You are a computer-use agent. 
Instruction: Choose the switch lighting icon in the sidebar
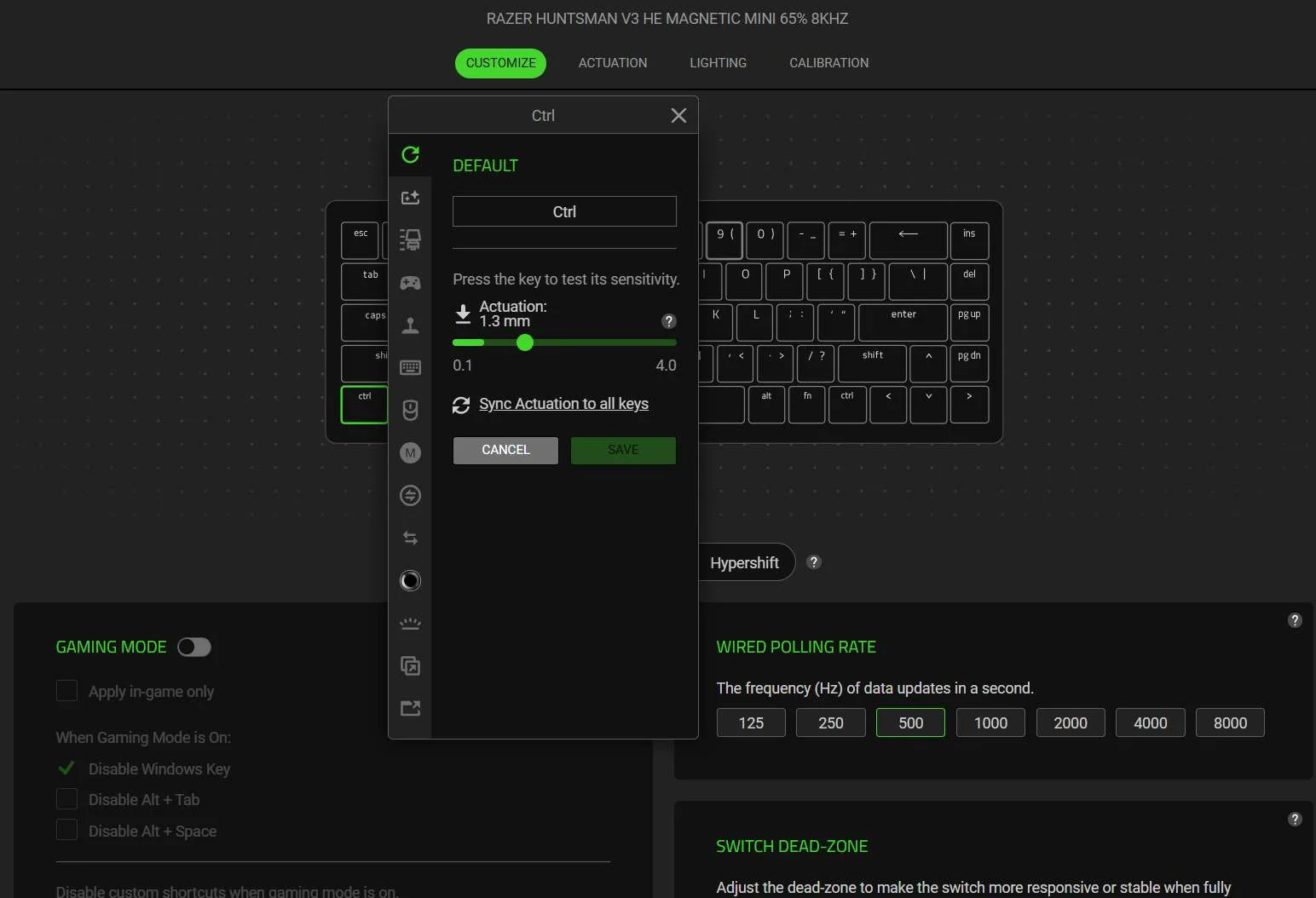[x=410, y=623]
